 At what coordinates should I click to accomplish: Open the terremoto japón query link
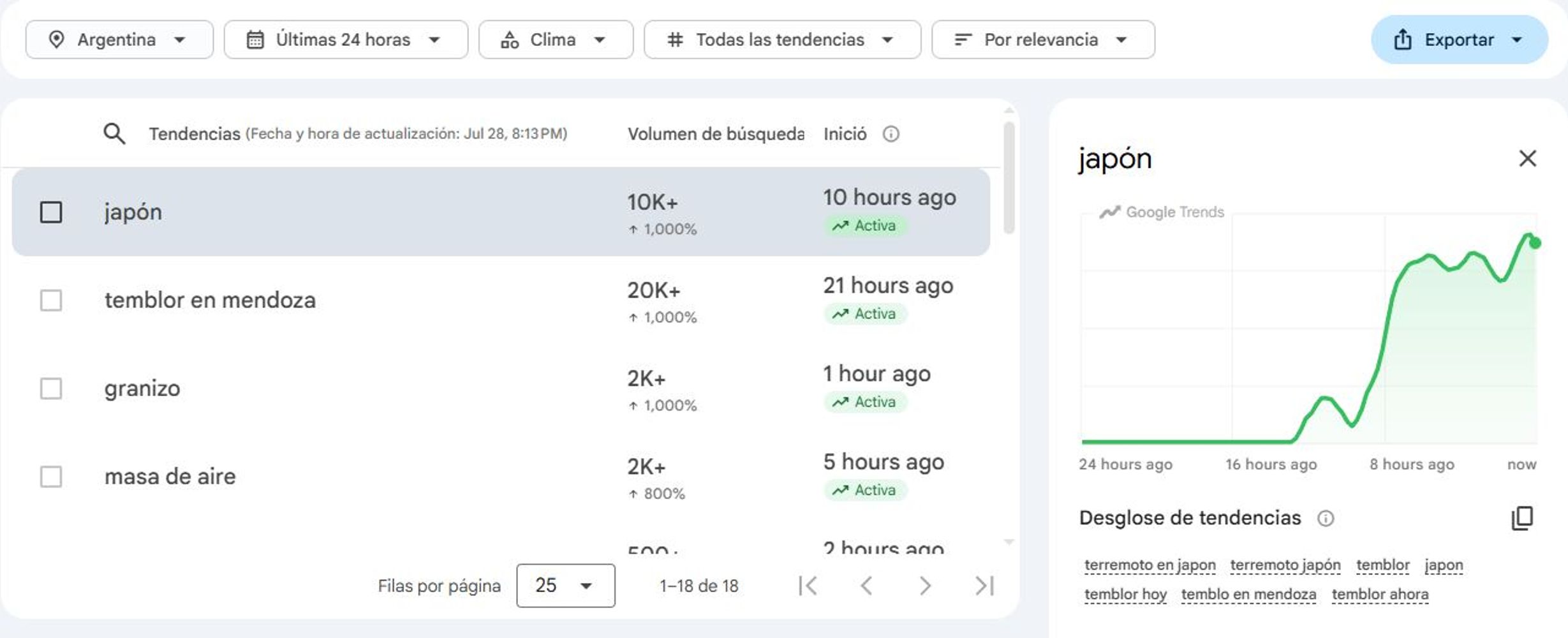coord(1285,565)
